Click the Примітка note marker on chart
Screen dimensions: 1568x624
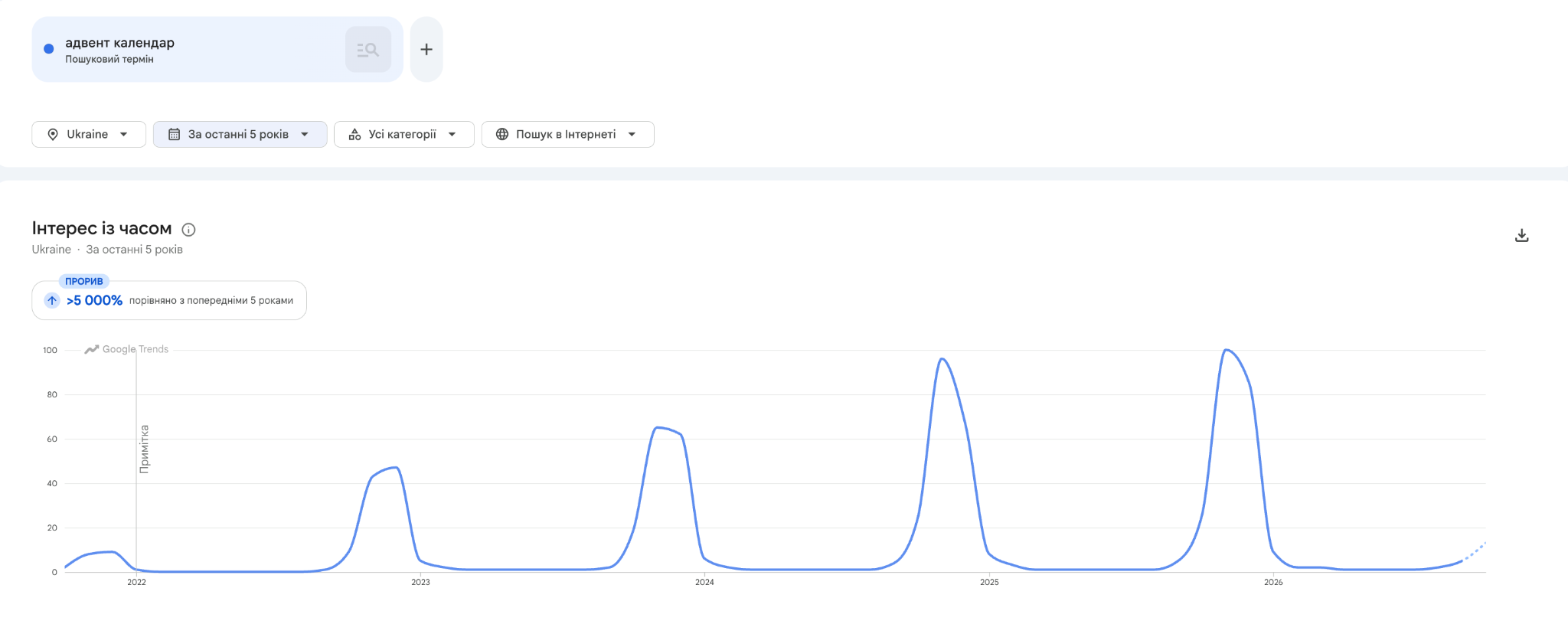coord(144,449)
